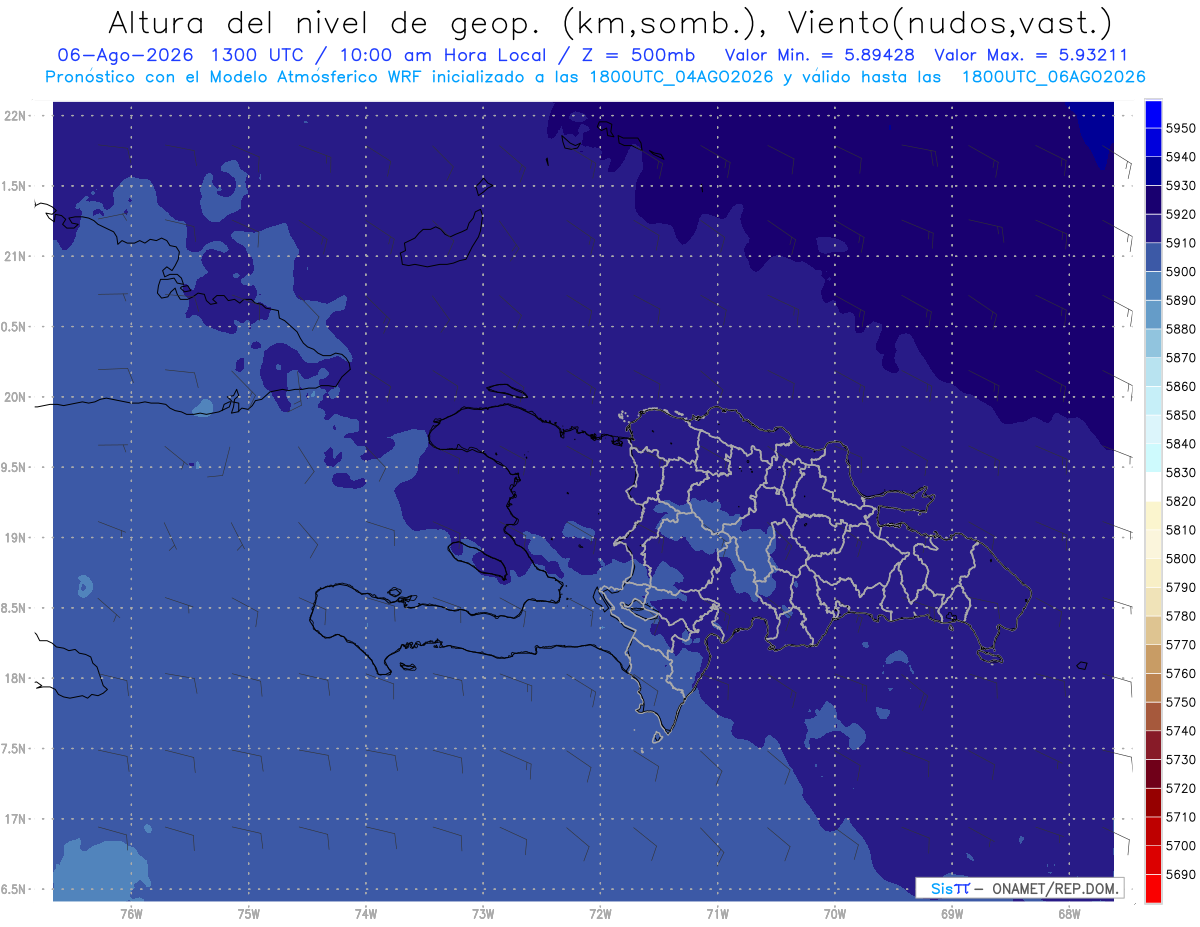
Task: Click the '74W' longitude label
Action: pos(366,915)
